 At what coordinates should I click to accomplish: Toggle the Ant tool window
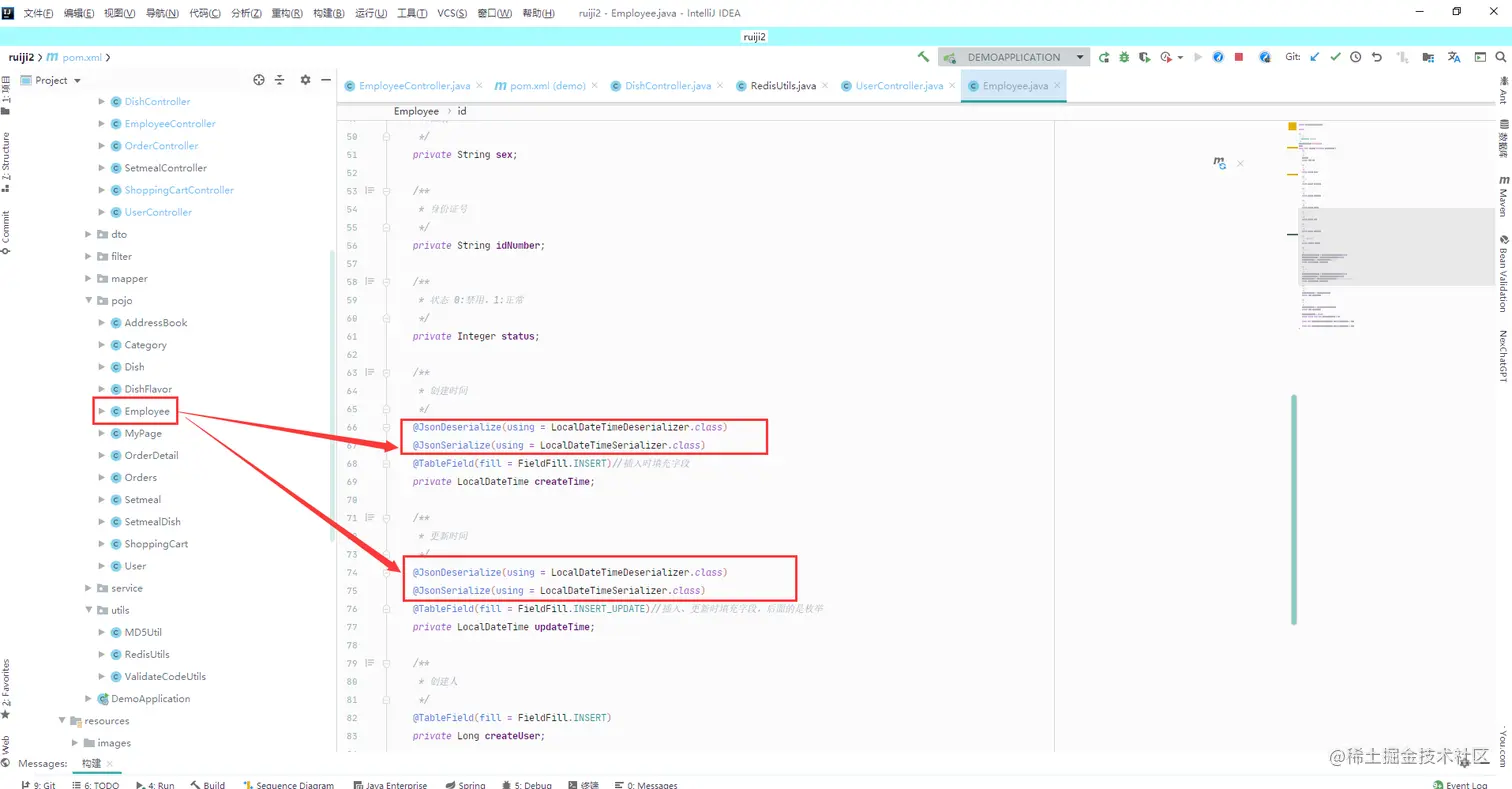tap(1503, 89)
